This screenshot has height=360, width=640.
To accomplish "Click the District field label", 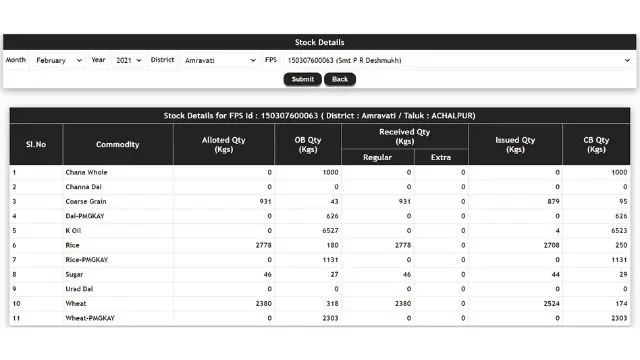I will pos(162,60).
